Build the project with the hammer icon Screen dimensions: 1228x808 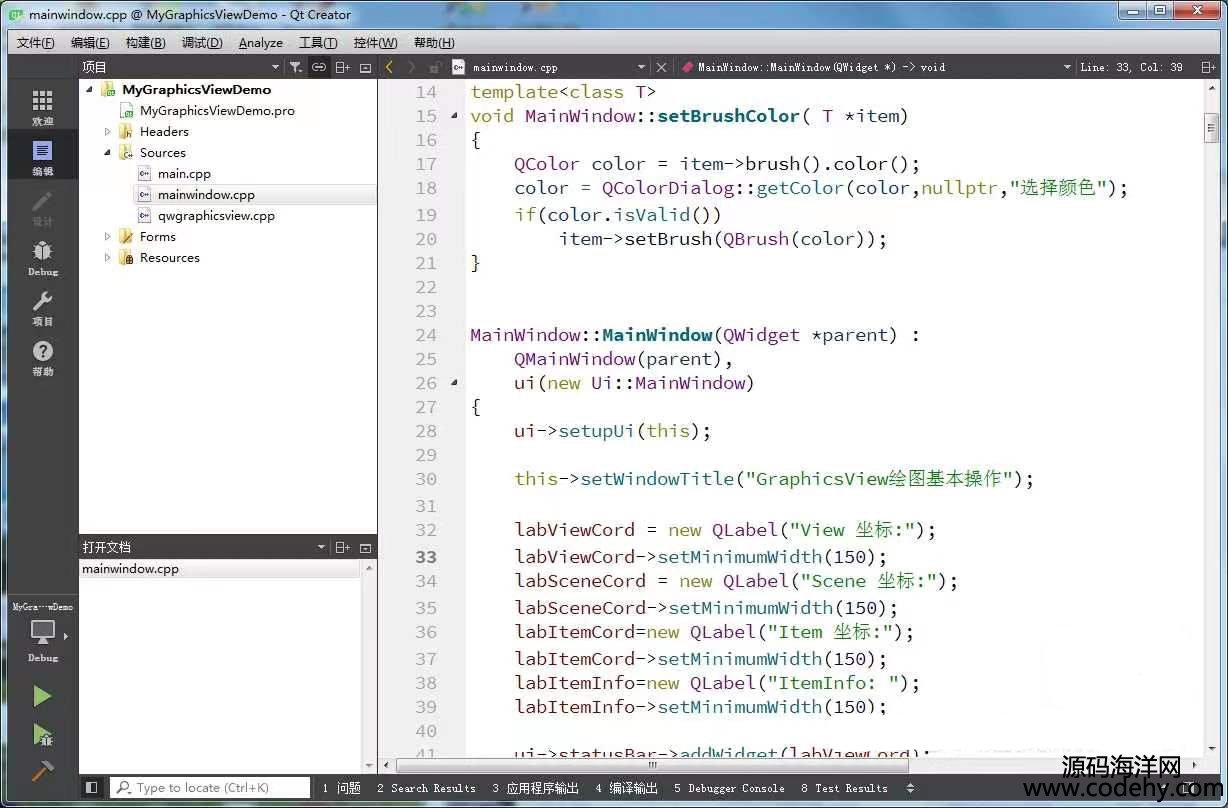pos(42,771)
